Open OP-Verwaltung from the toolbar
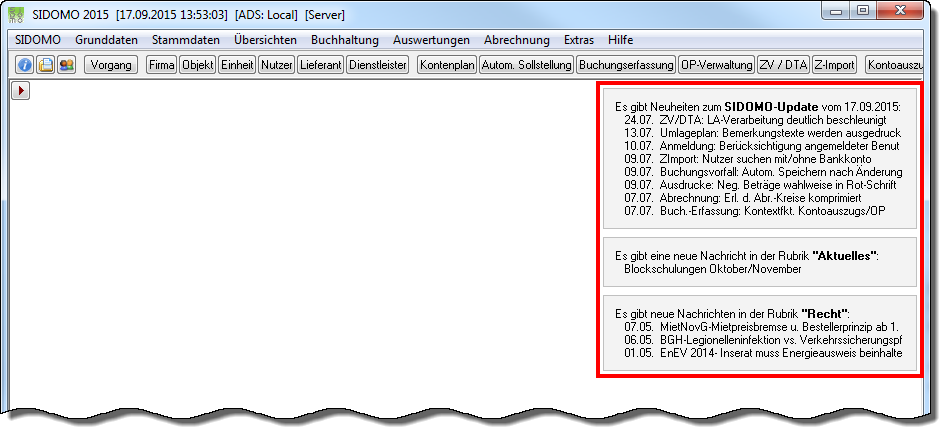Image resolution: width=946 pixels, height=435 pixels. [x=716, y=65]
